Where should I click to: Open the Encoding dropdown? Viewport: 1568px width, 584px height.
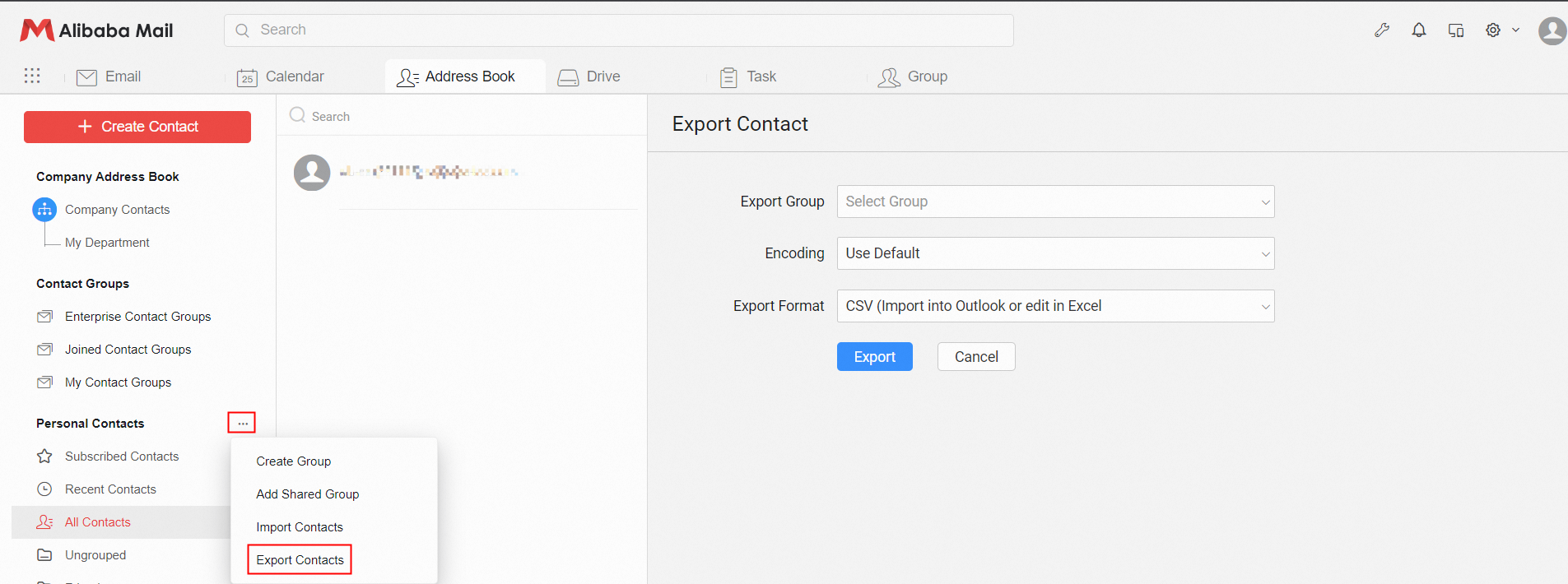tap(1054, 253)
